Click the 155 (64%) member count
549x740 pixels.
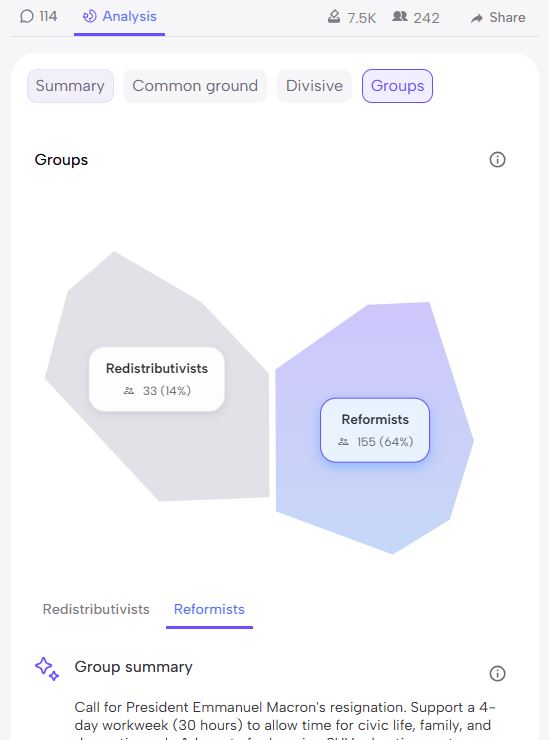coord(385,442)
